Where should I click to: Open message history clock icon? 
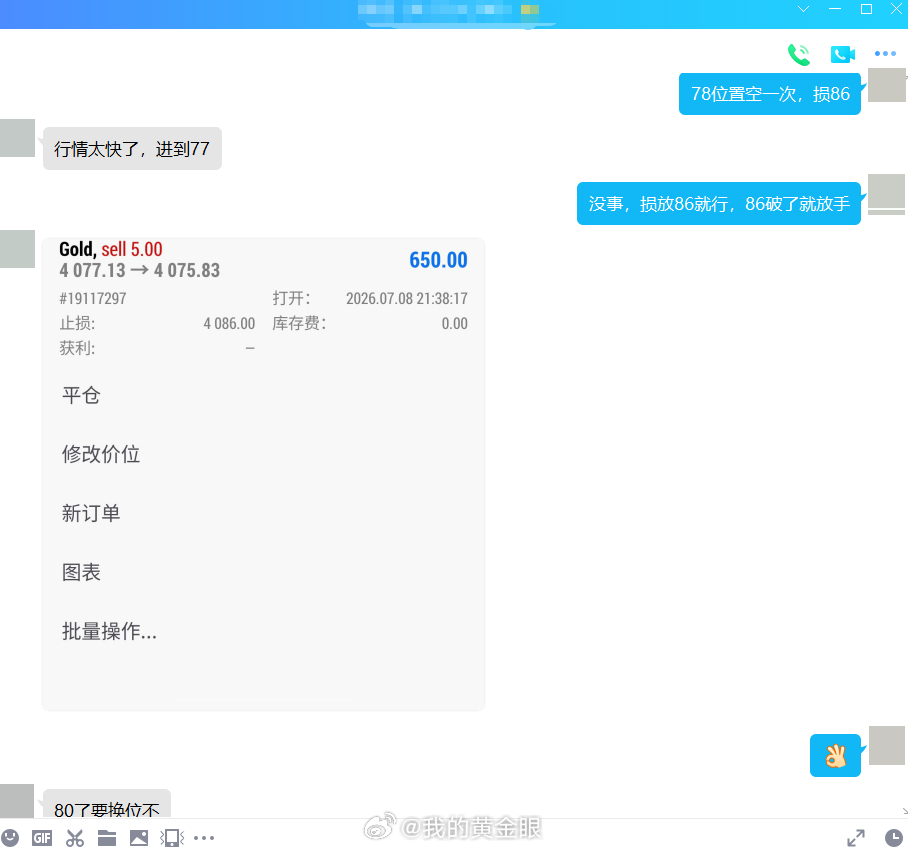[x=894, y=838]
